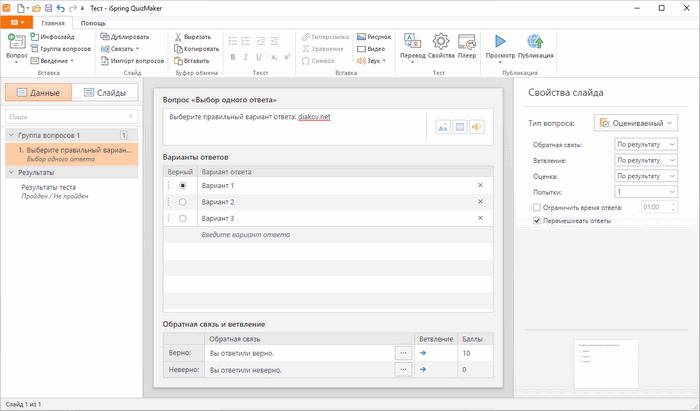Click Импорт вопросов
700x411 pixels.
[132, 61]
